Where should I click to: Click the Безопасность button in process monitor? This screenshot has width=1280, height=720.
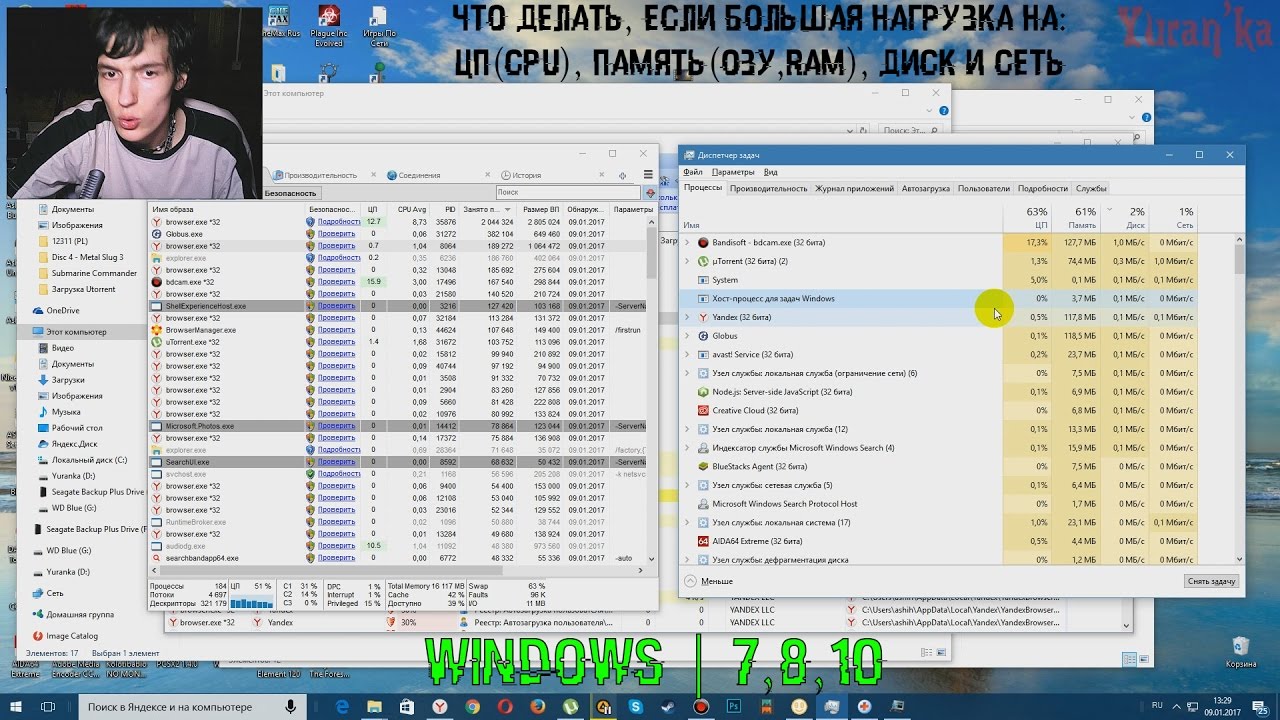[290, 193]
